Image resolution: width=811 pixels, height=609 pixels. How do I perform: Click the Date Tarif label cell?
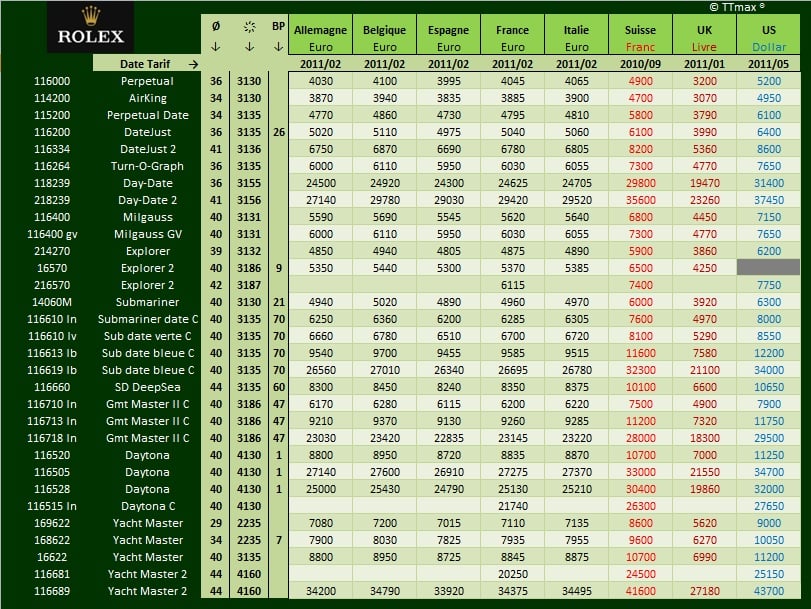(147, 64)
